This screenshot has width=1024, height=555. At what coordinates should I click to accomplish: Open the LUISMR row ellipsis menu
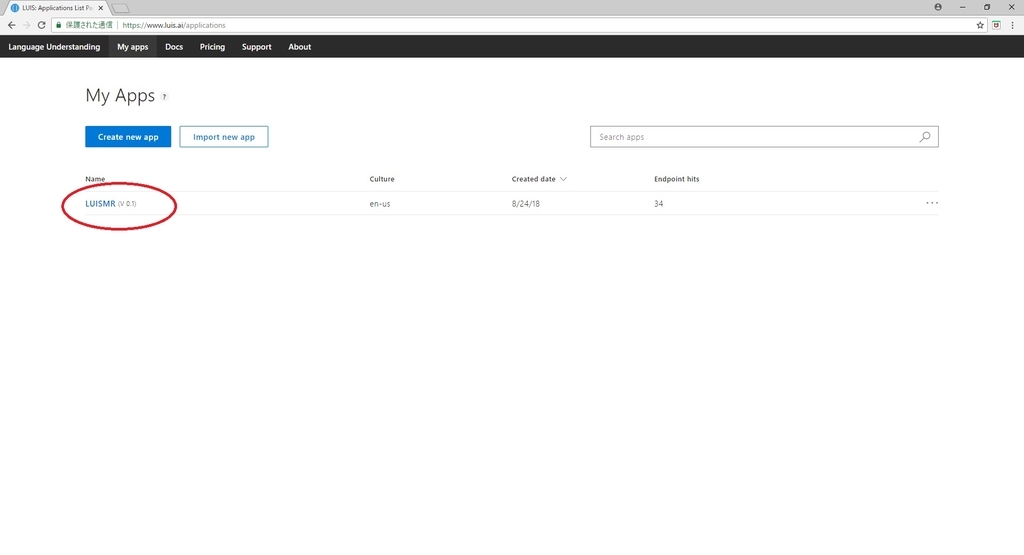pos(932,203)
